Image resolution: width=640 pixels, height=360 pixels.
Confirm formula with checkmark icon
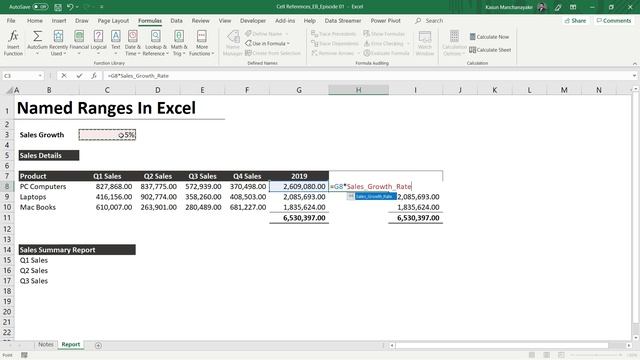(79, 76)
